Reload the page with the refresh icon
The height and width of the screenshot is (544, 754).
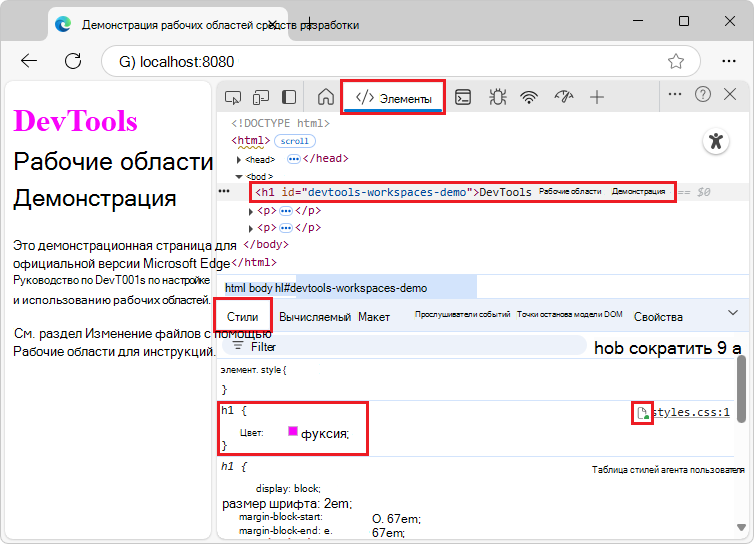tap(73, 61)
